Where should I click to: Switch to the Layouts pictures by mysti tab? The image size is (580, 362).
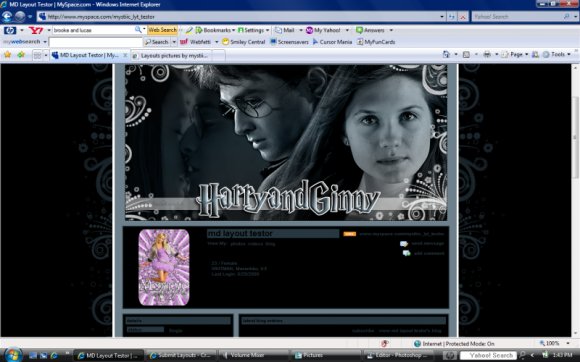coord(171,55)
